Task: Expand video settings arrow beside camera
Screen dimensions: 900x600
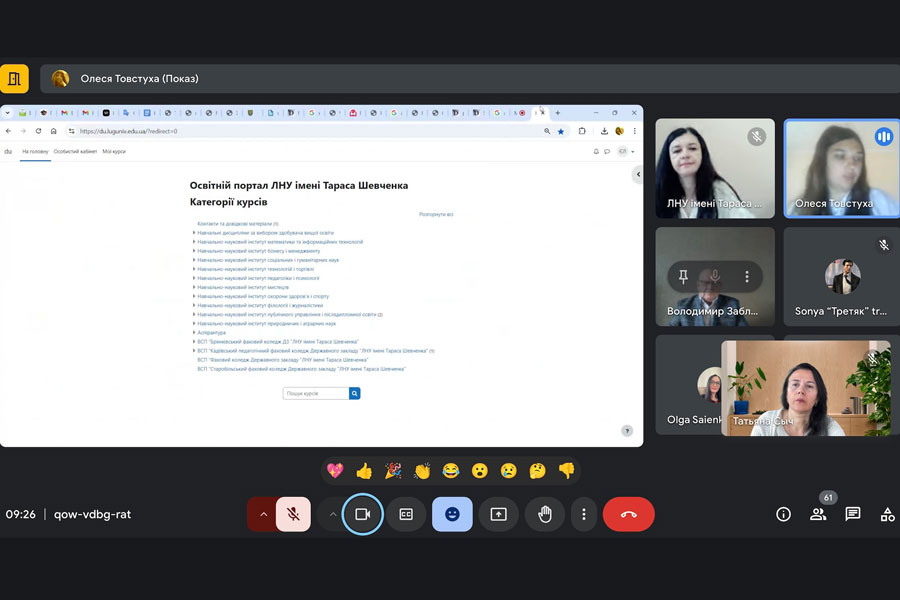Action: 332,514
